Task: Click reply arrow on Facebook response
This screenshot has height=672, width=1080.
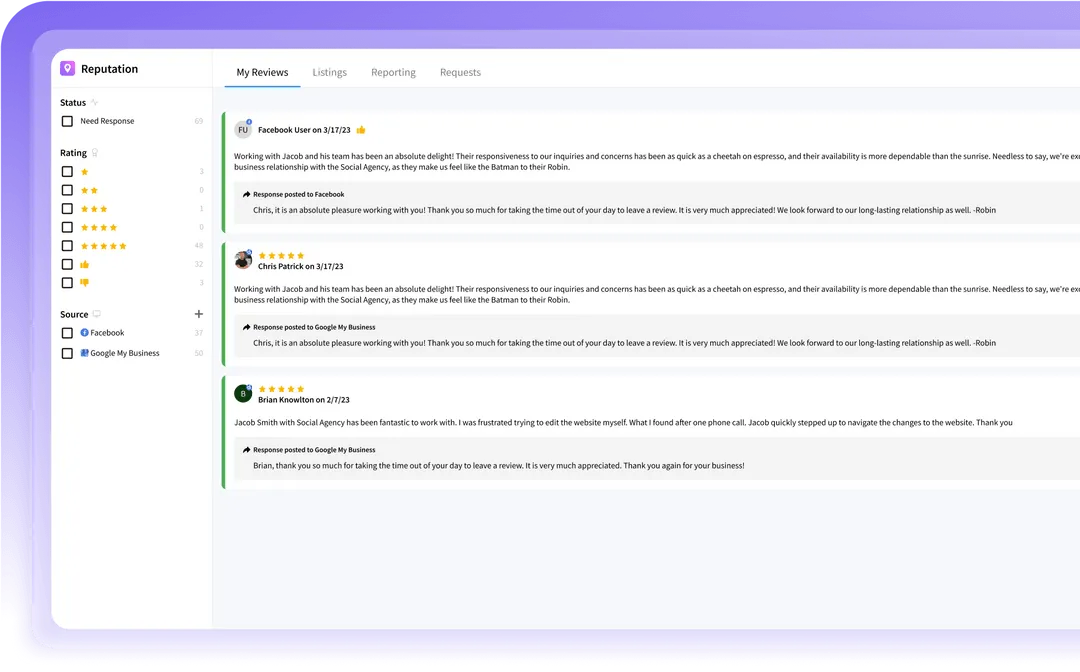Action: (246, 194)
